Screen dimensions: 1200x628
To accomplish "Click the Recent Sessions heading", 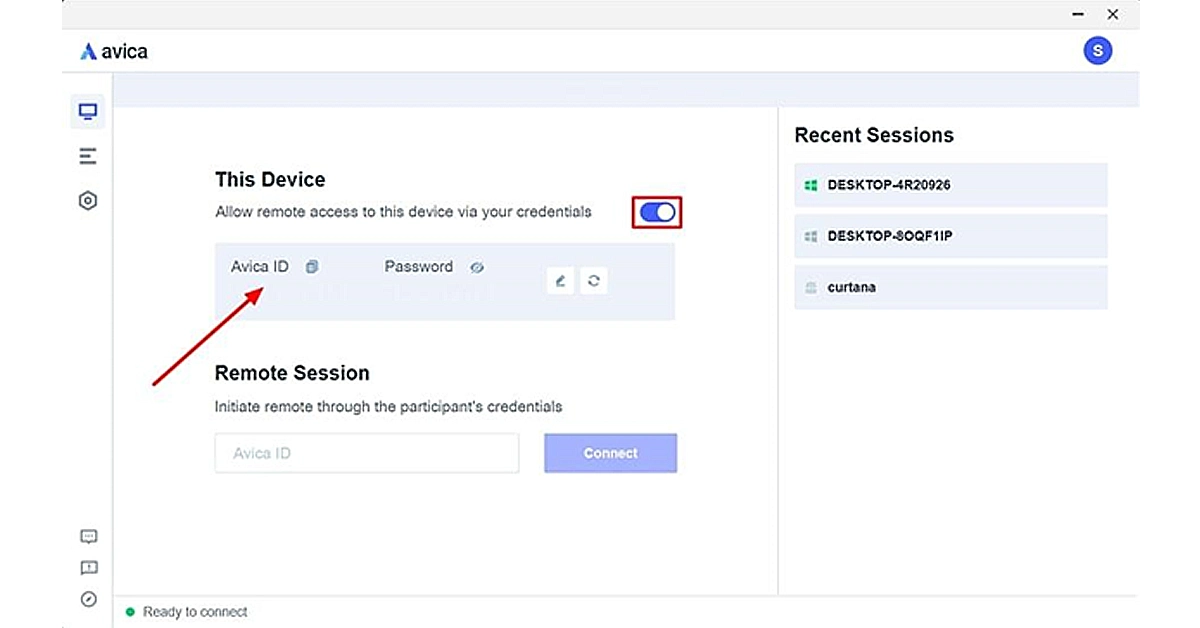I will pyautogui.click(x=874, y=135).
